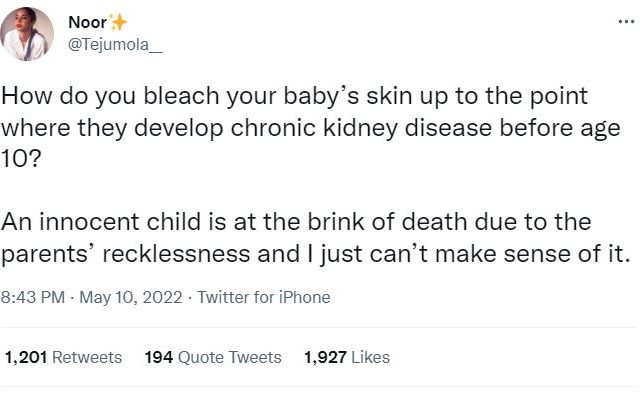Show the 1,927 Likes list
The image size is (640, 401).
347,357
